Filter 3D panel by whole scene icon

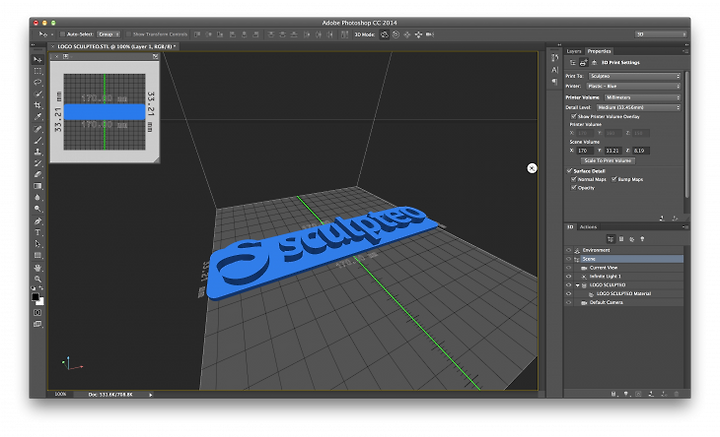(610, 239)
